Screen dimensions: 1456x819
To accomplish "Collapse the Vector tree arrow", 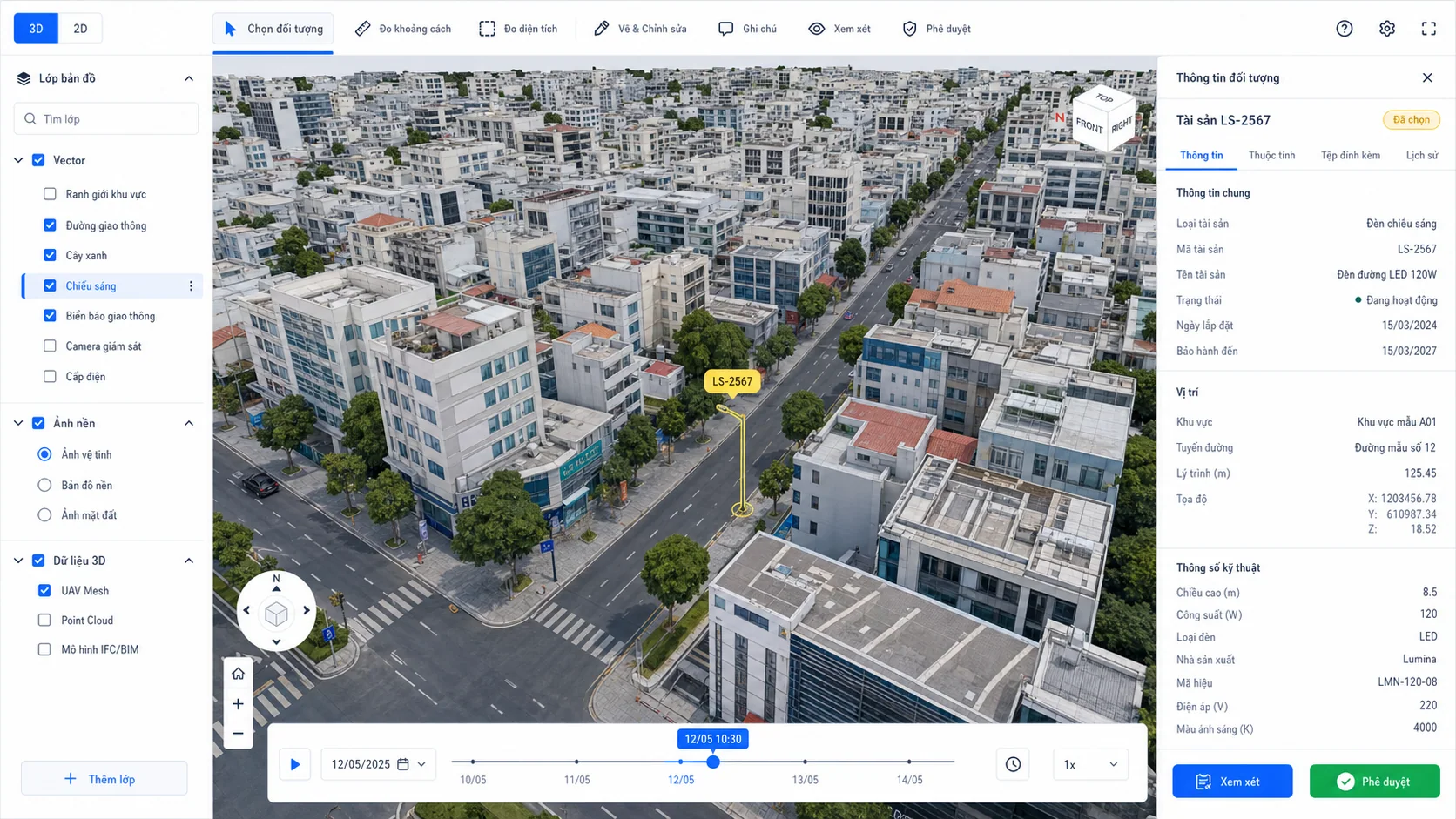I will click(x=18, y=160).
